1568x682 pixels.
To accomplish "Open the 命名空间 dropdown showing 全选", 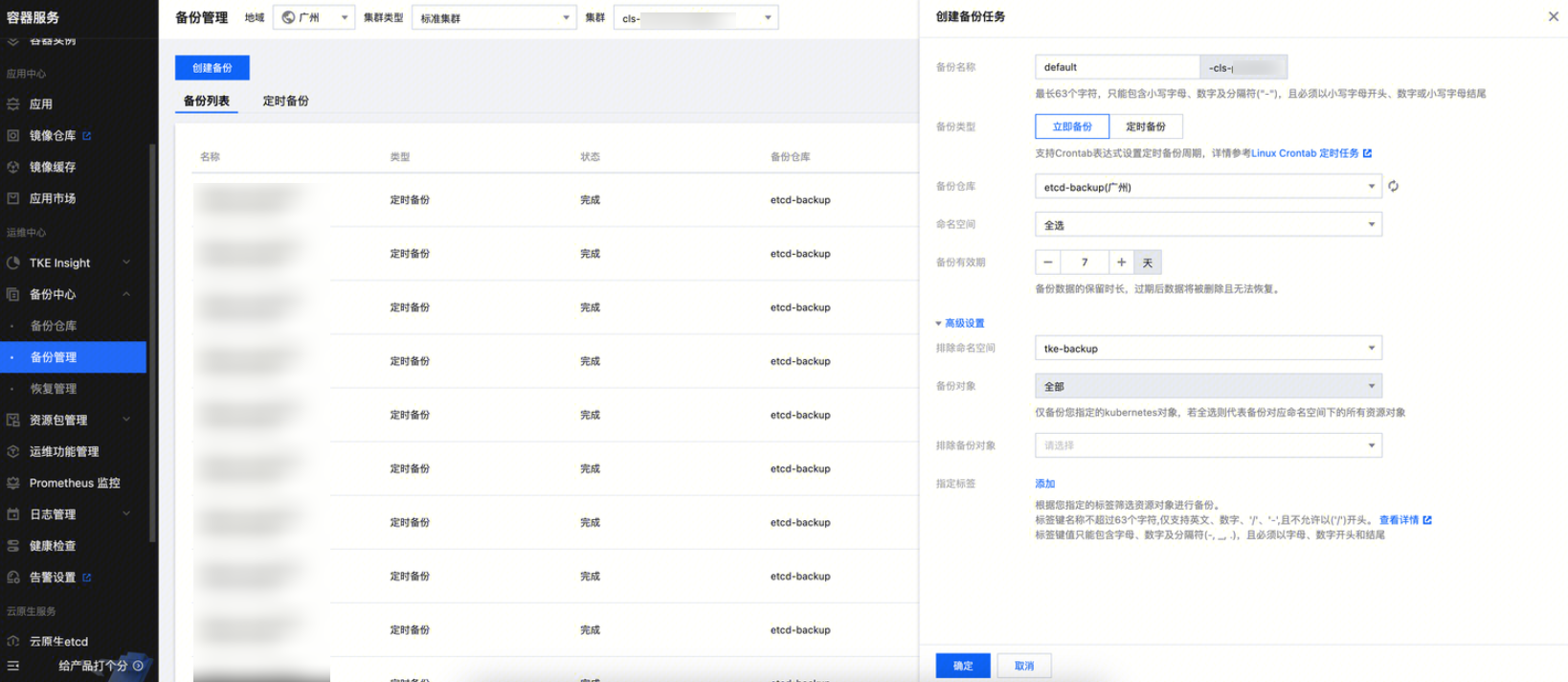I will tap(1207, 225).
